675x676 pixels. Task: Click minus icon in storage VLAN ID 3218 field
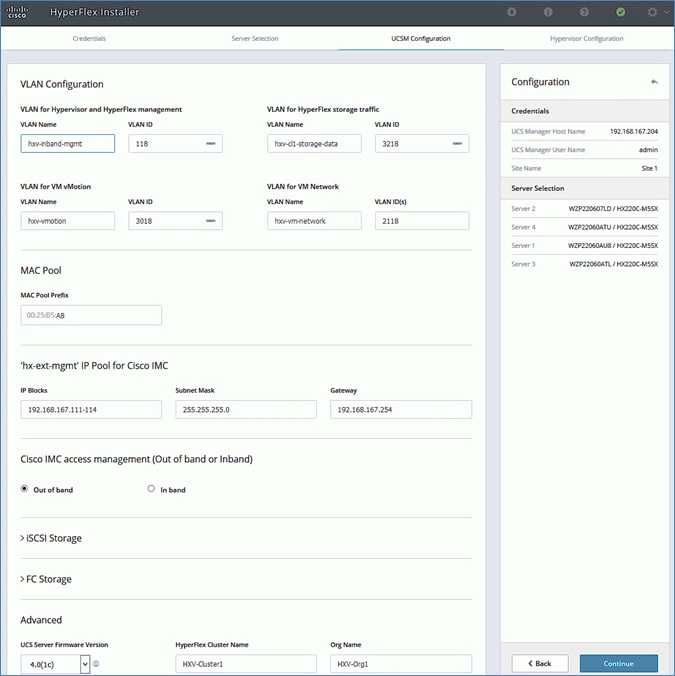(x=457, y=144)
